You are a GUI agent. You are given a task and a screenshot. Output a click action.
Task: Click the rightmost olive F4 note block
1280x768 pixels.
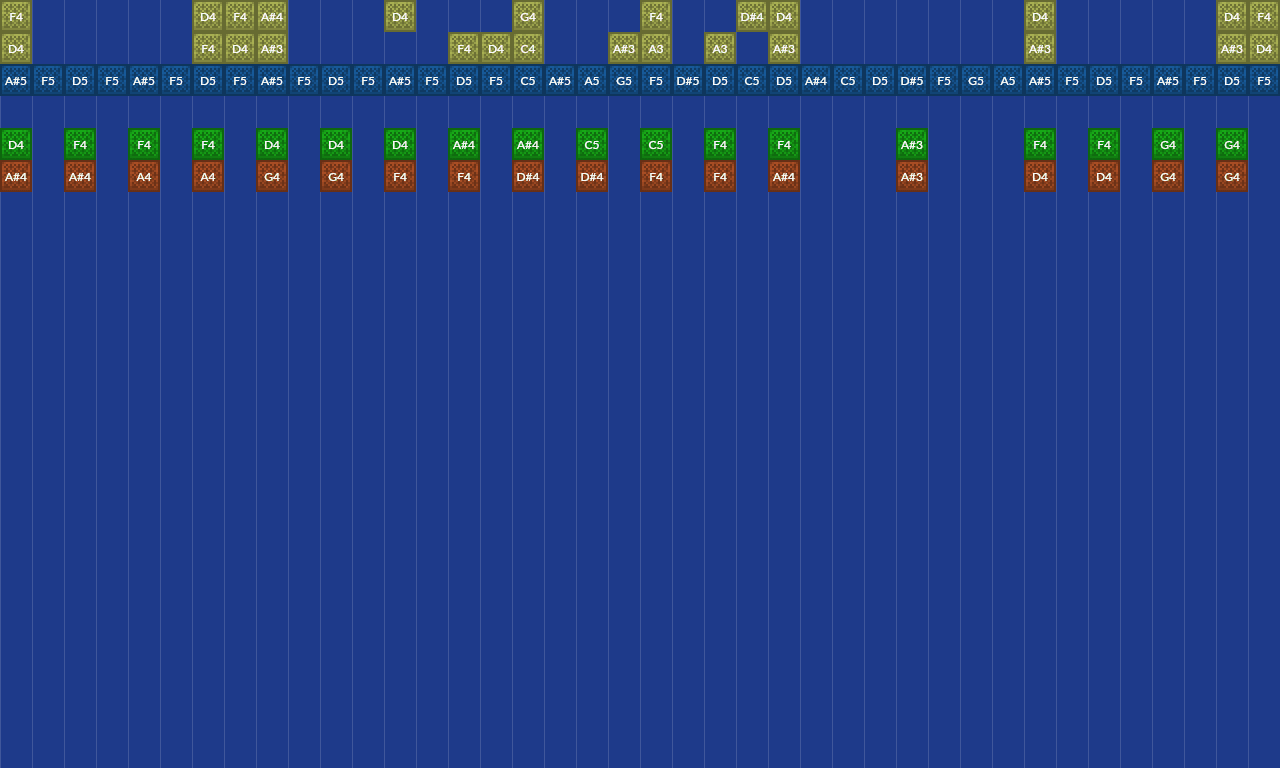[x=1264, y=16]
